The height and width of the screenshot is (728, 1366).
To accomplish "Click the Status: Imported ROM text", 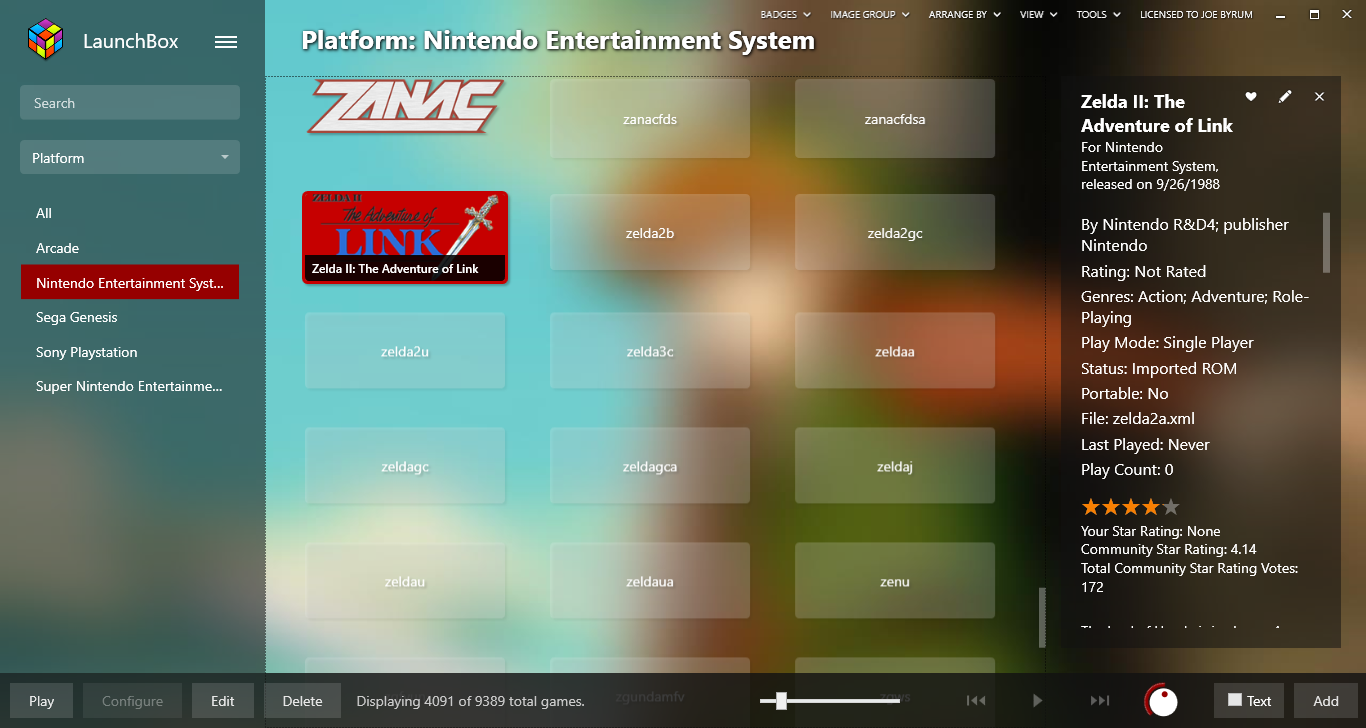I will [1159, 369].
